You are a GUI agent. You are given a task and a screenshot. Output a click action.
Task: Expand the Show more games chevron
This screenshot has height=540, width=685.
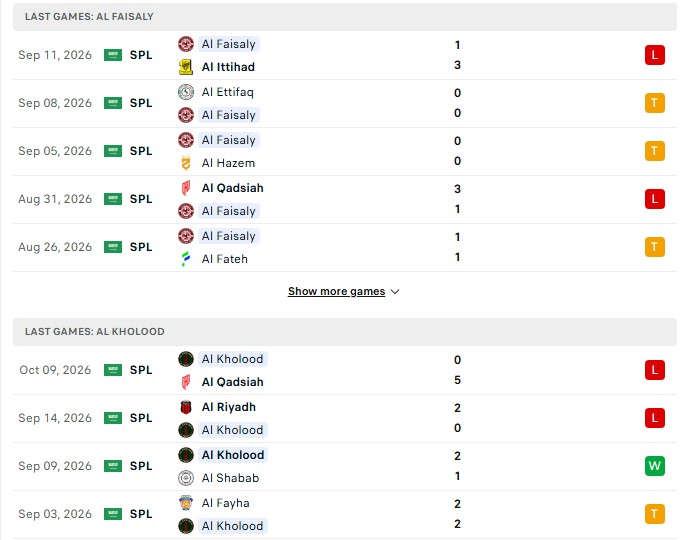point(395,291)
